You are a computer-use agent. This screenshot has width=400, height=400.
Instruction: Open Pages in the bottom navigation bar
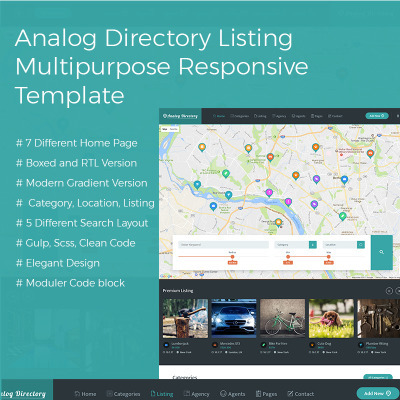(266, 394)
